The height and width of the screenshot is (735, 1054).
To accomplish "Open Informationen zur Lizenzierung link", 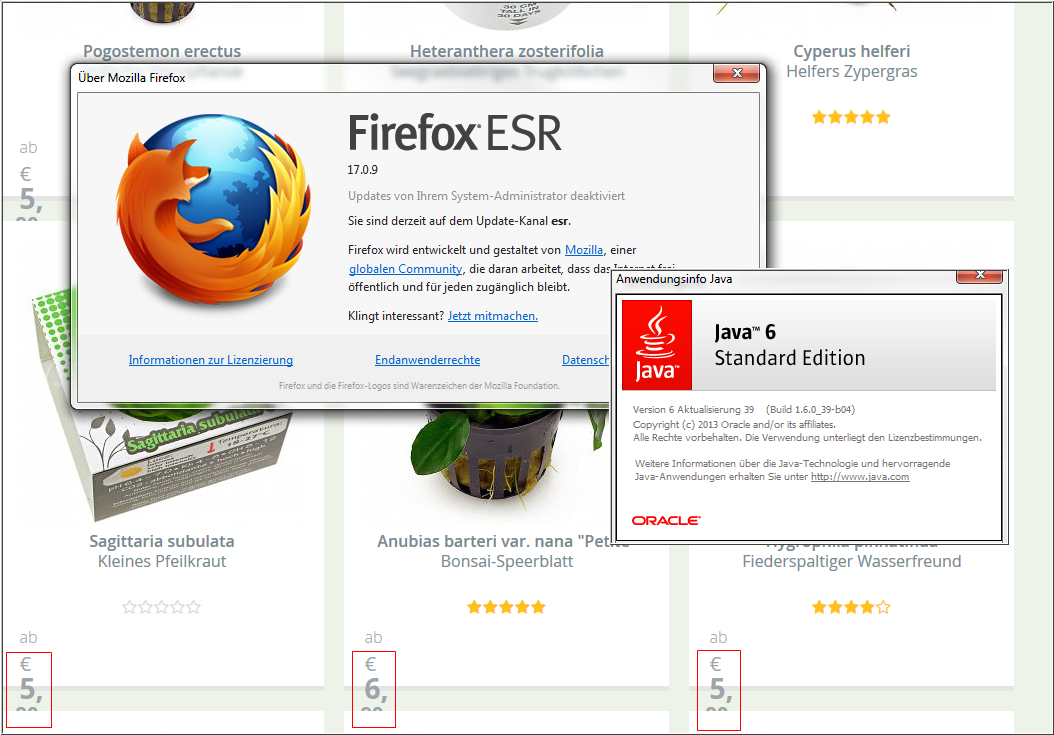I will click(x=210, y=360).
